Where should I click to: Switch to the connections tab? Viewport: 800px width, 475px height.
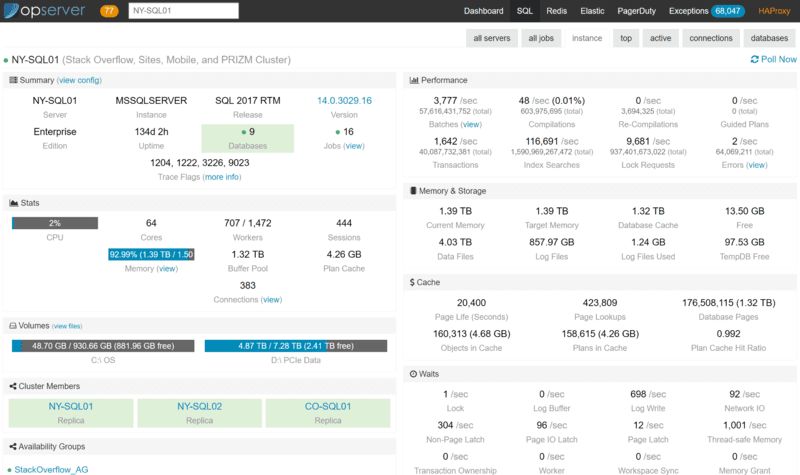point(711,38)
